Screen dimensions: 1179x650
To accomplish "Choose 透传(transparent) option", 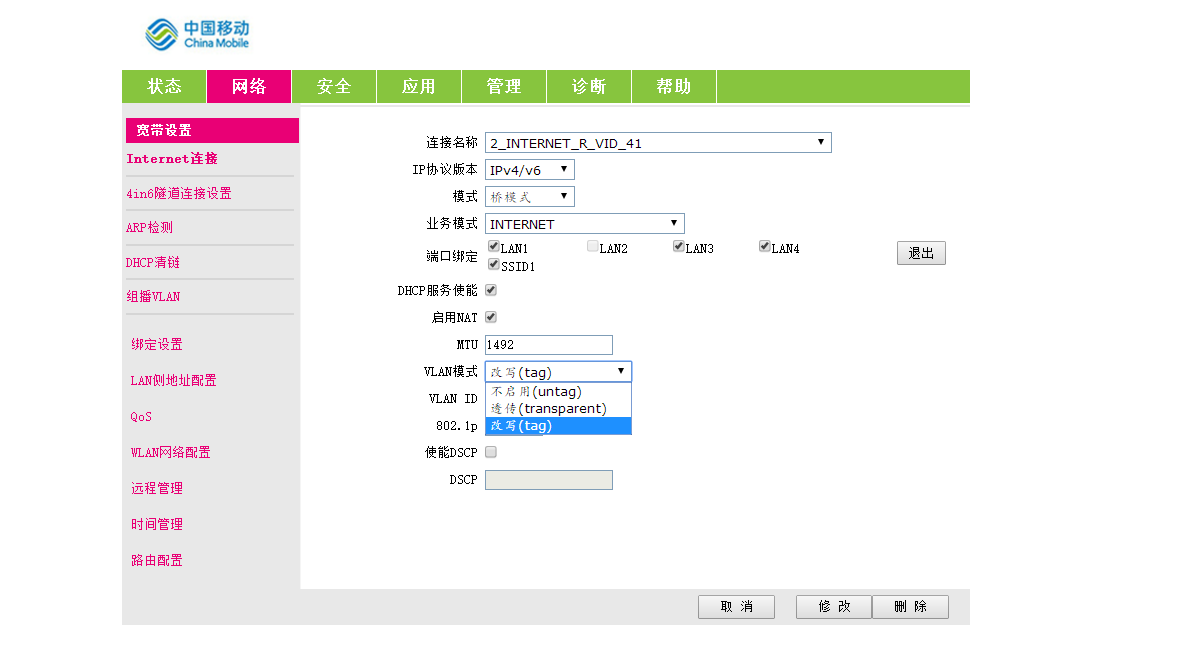I will [x=558, y=409].
